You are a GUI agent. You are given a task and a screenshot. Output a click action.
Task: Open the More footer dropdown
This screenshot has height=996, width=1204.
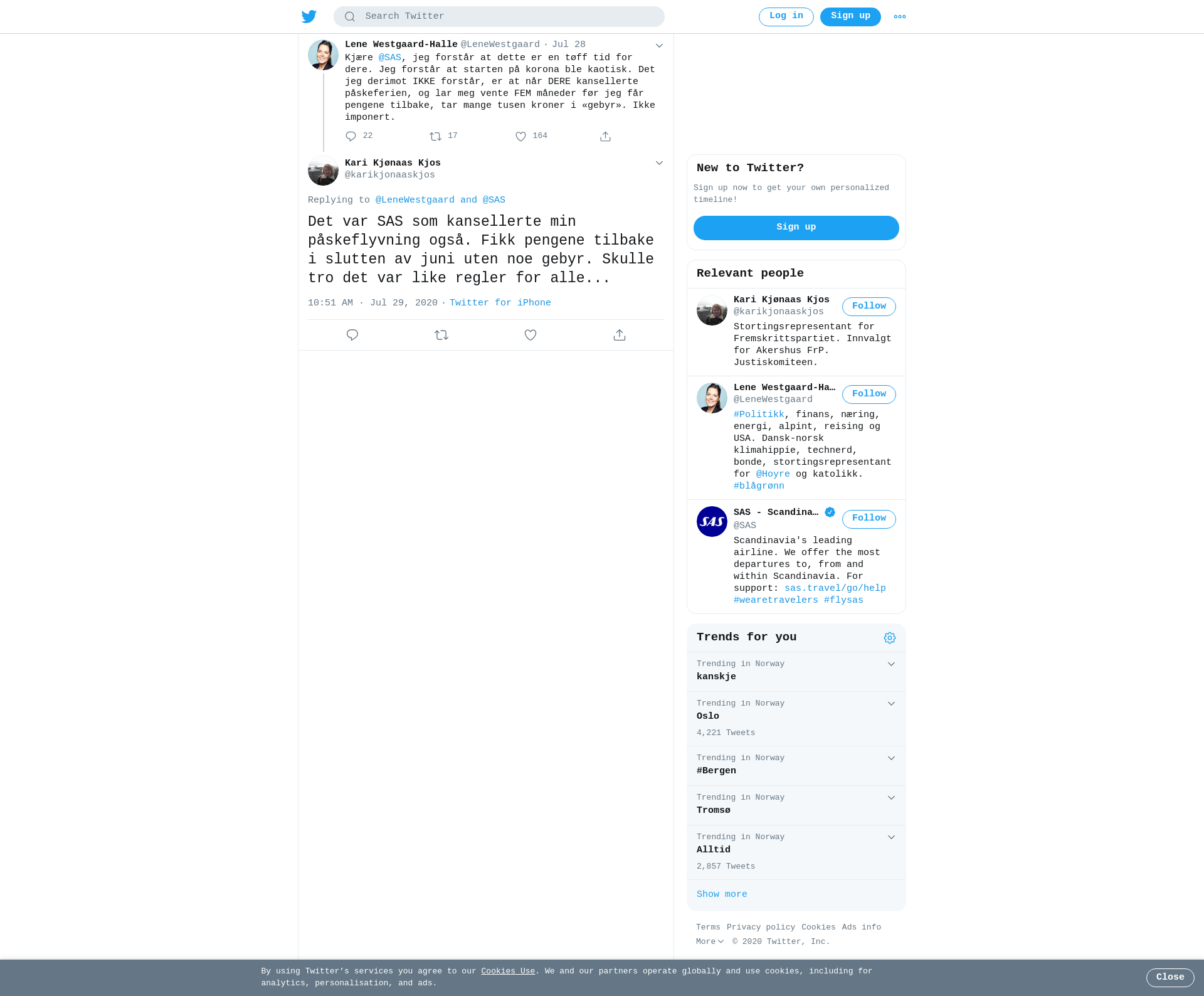tap(710, 941)
